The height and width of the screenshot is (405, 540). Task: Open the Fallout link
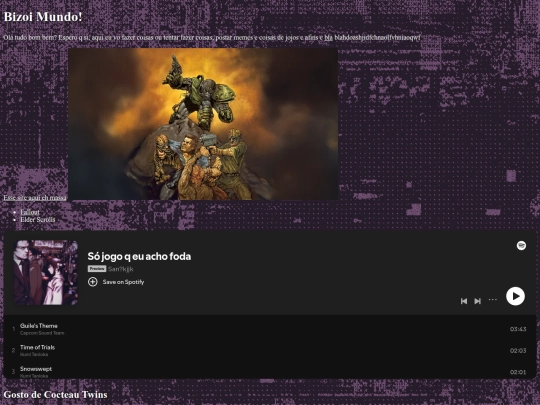point(30,212)
